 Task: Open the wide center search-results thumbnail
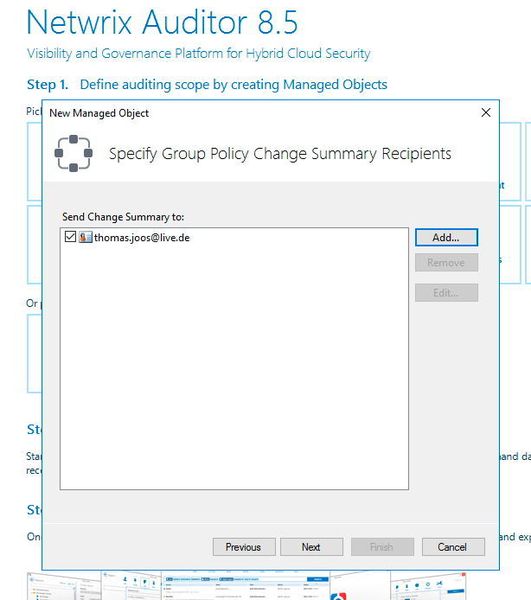[x=246, y=586]
